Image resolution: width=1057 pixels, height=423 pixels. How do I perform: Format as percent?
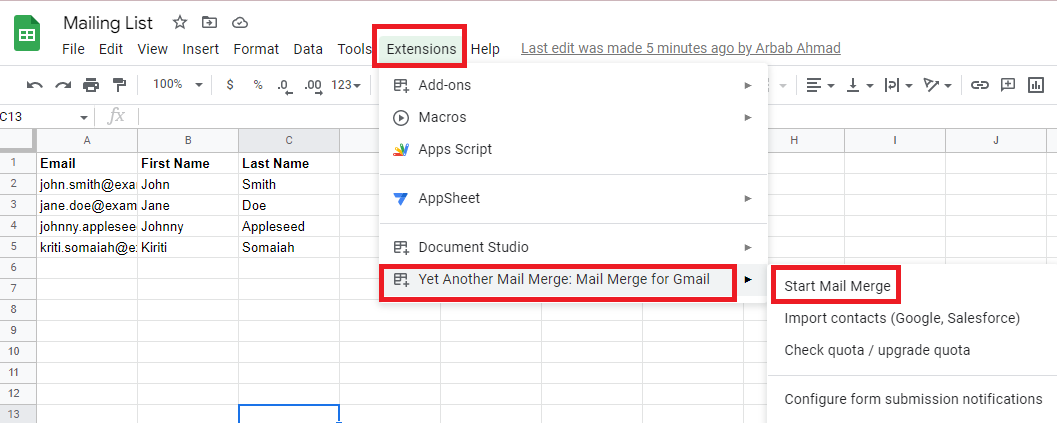pyautogui.click(x=258, y=85)
